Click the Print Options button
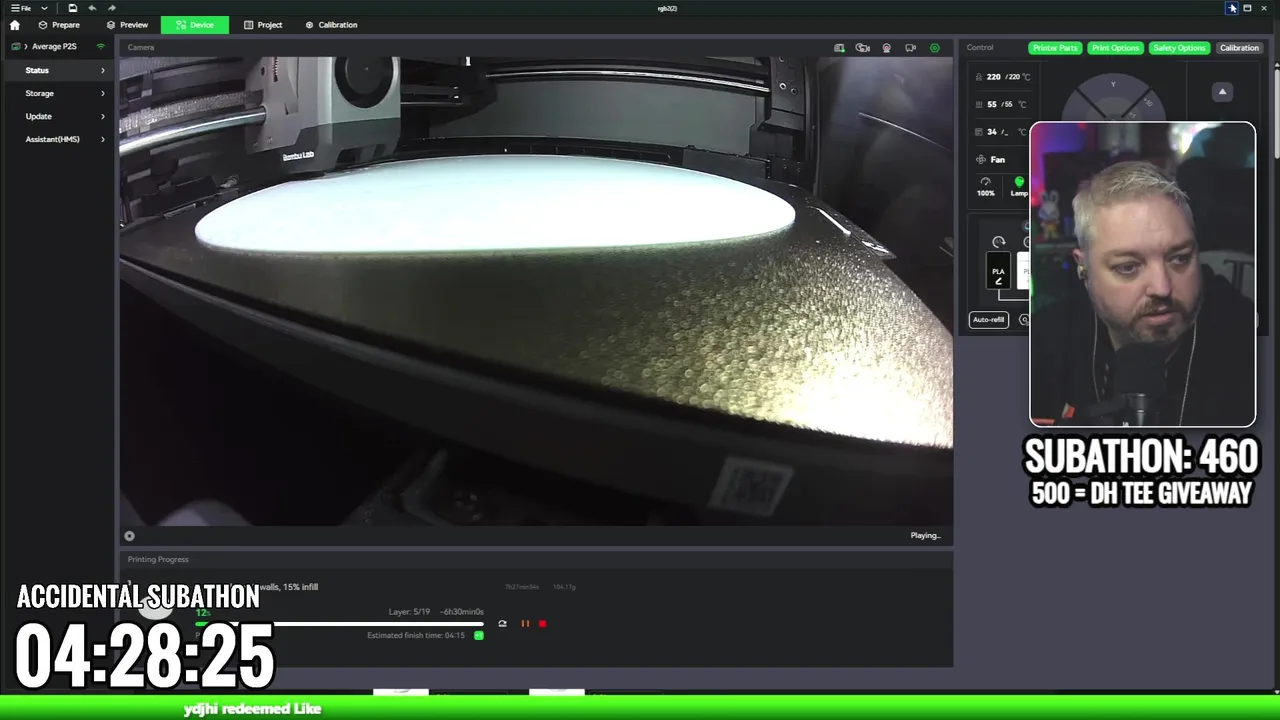Viewport: 1280px width, 720px height. [x=1115, y=48]
